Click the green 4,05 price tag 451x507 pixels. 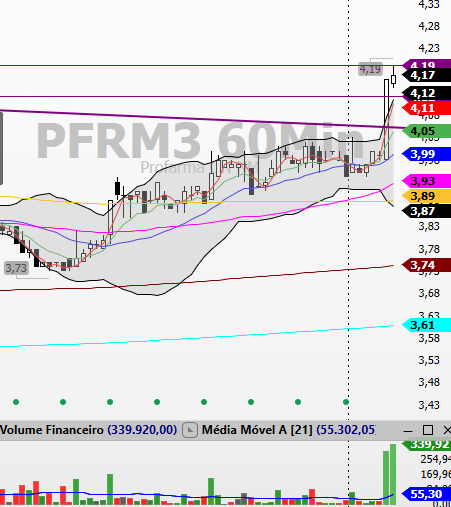pos(427,131)
